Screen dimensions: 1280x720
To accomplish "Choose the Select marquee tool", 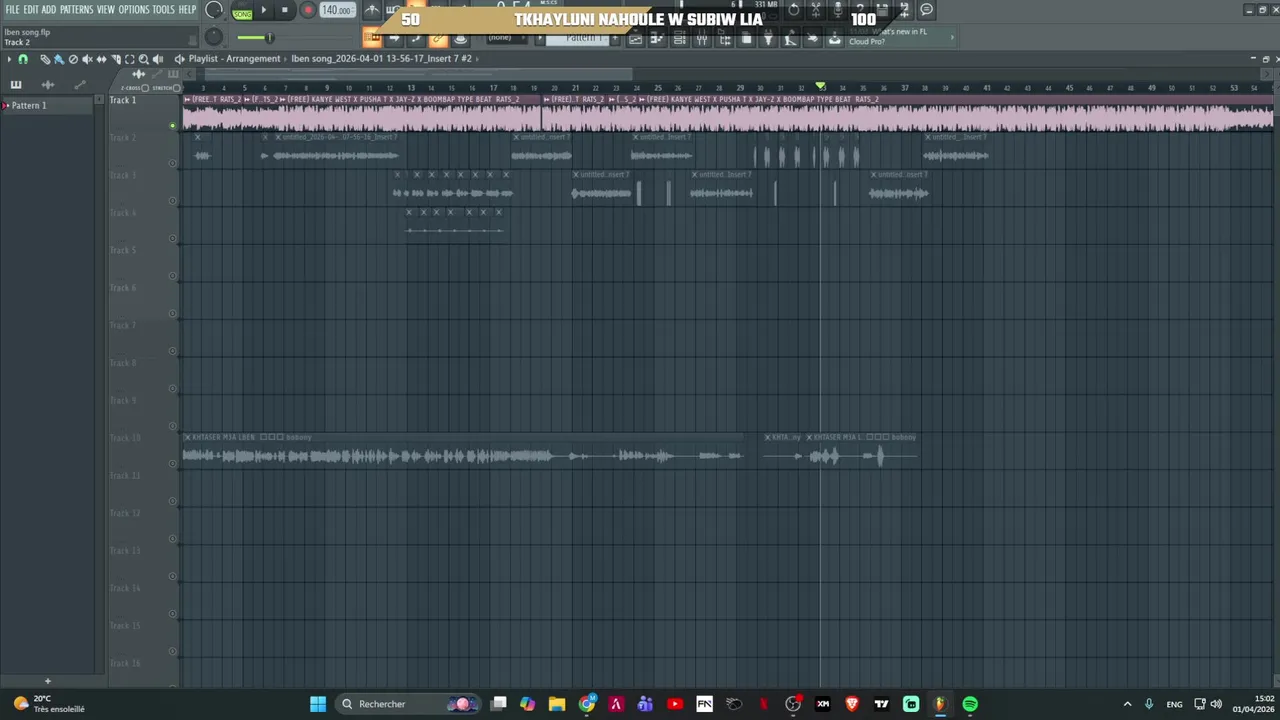I will pyautogui.click(x=129, y=59).
